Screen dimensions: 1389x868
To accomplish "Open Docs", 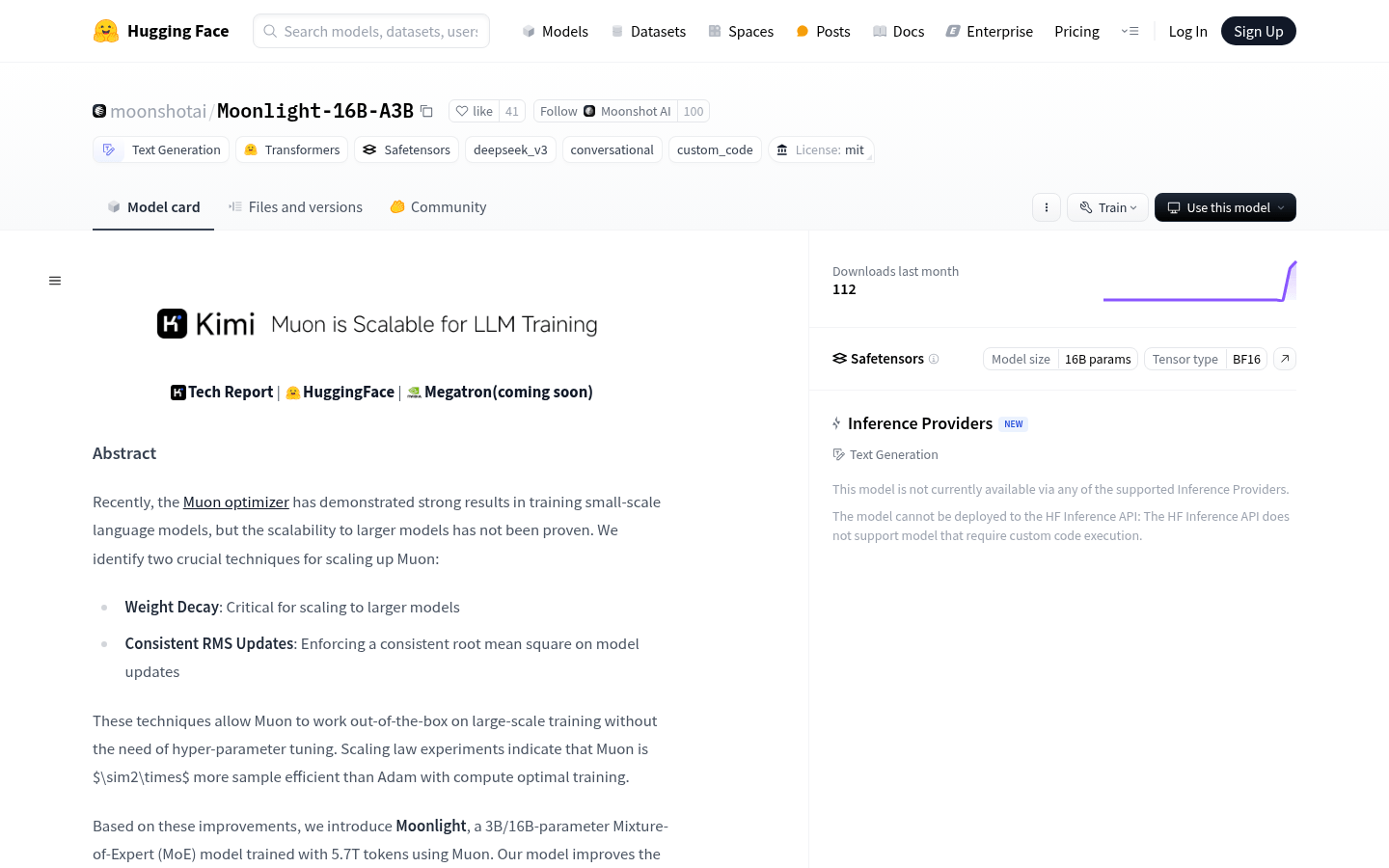I will 898,31.
